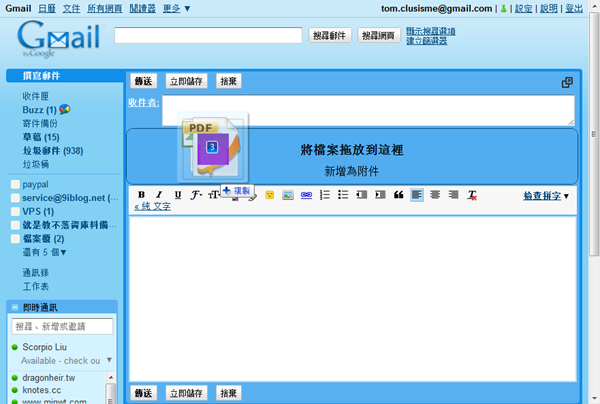Apply blockquote formatting
The image size is (600, 404).
[x=398, y=195]
